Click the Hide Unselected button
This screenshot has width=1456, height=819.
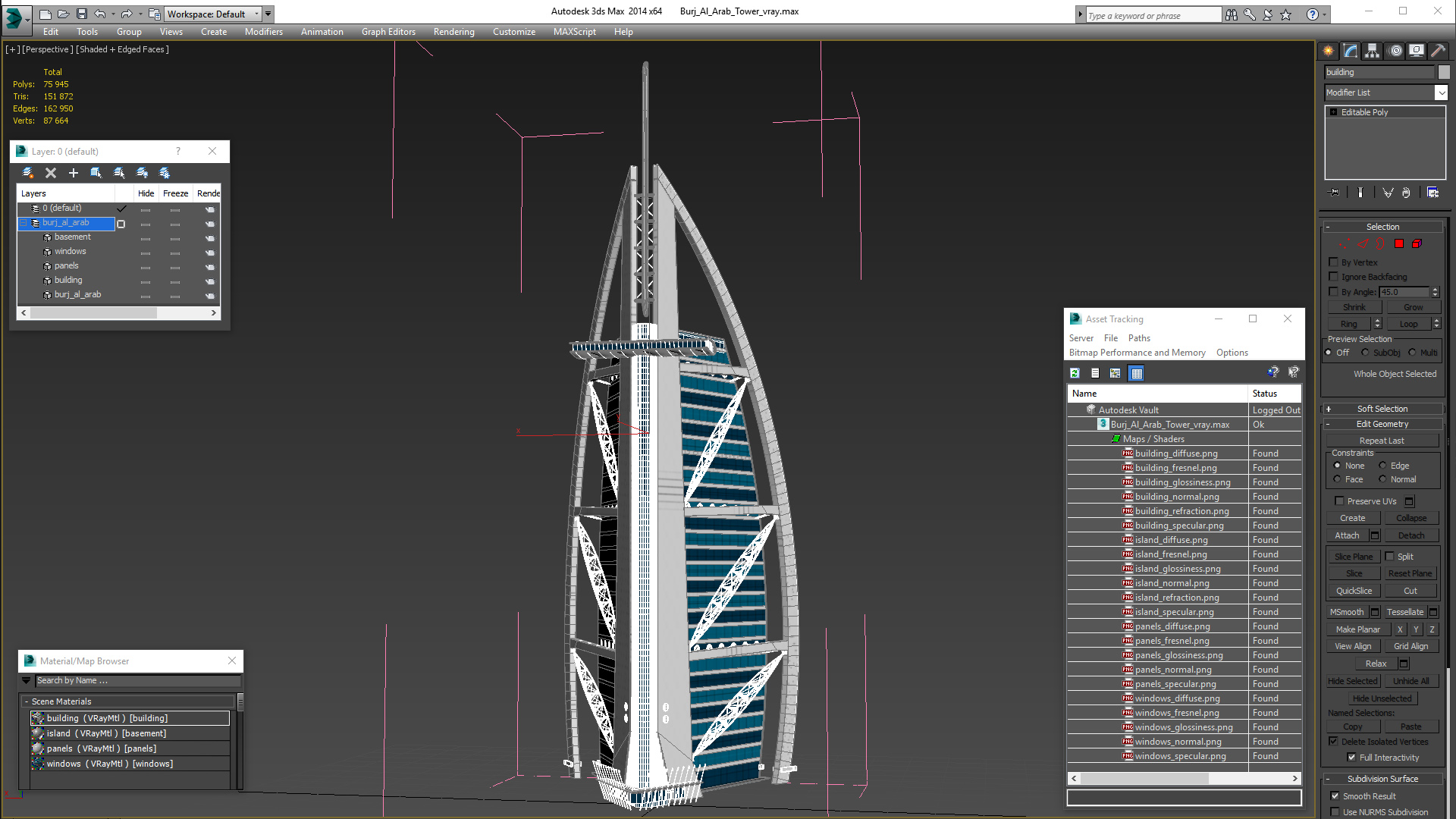pos(1382,698)
